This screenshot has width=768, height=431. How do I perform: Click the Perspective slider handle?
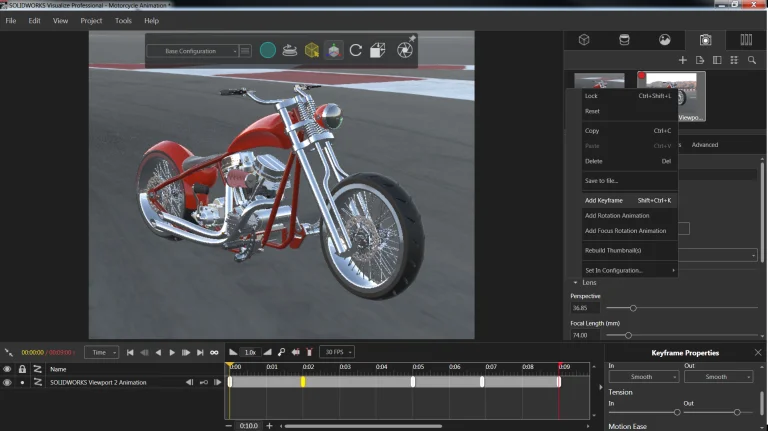(633, 308)
